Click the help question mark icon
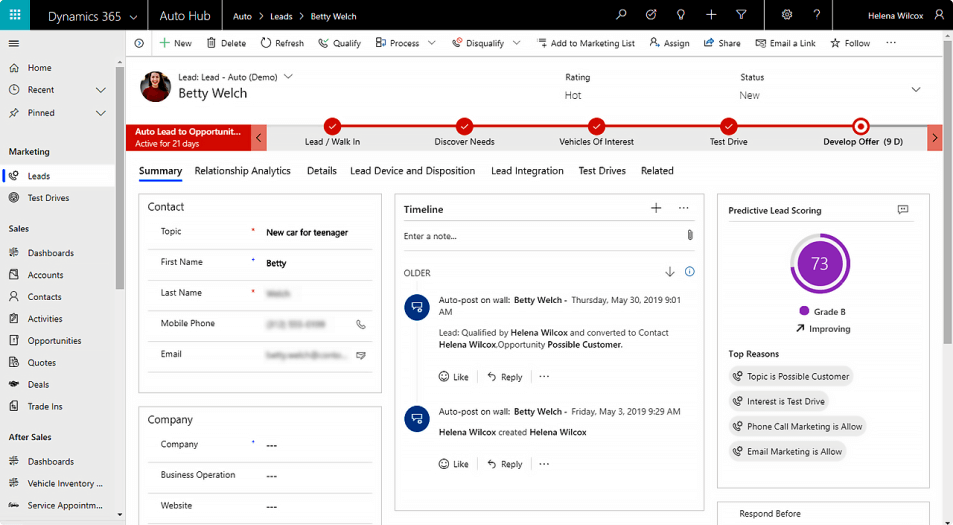 point(817,15)
